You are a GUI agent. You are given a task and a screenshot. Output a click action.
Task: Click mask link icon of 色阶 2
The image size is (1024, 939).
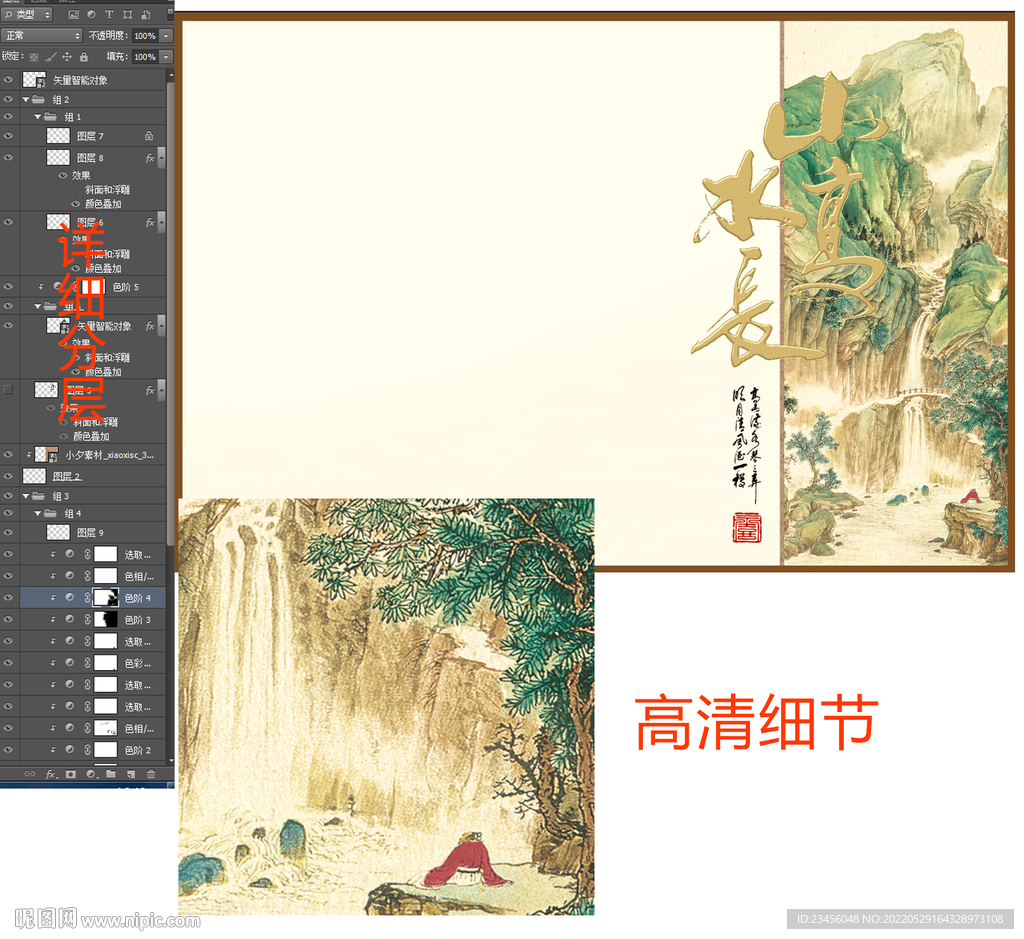[87, 750]
